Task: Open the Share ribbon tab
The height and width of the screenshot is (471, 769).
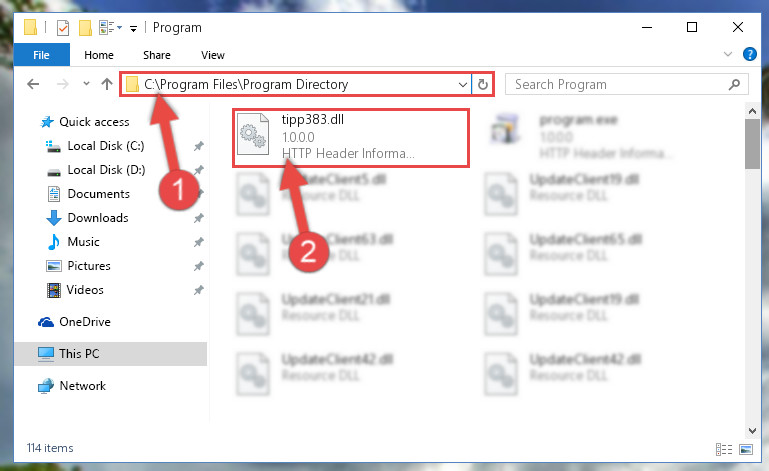Action: pos(157,55)
